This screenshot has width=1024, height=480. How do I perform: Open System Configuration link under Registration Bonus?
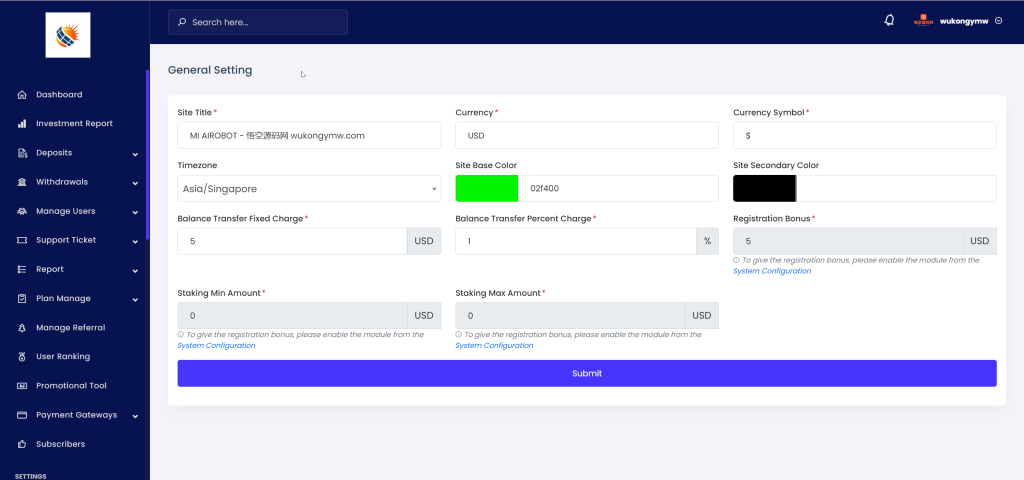coord(772,271)
